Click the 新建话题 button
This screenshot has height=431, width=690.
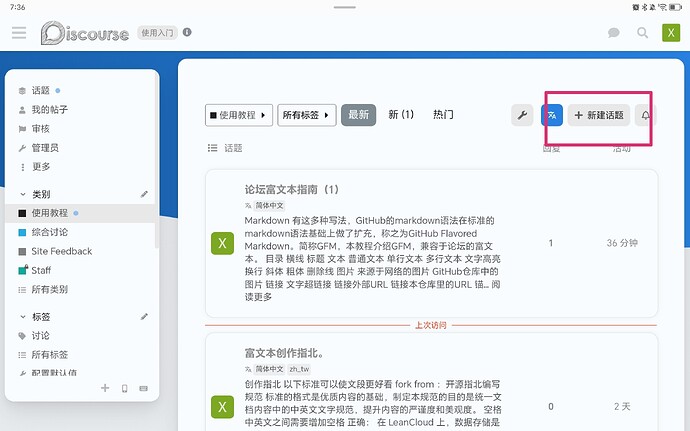598,115
